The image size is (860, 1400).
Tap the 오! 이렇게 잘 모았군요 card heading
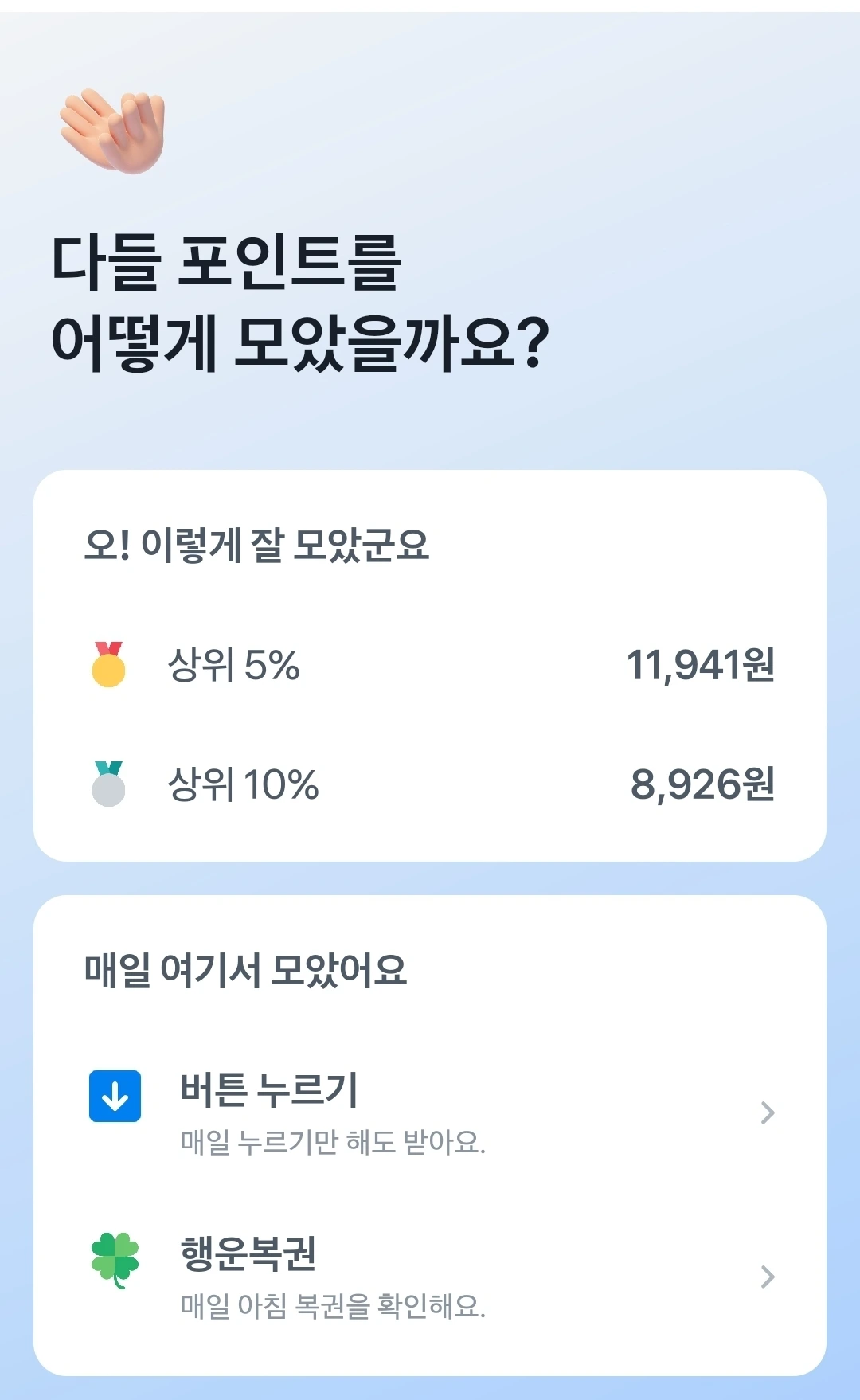(256, 546)
